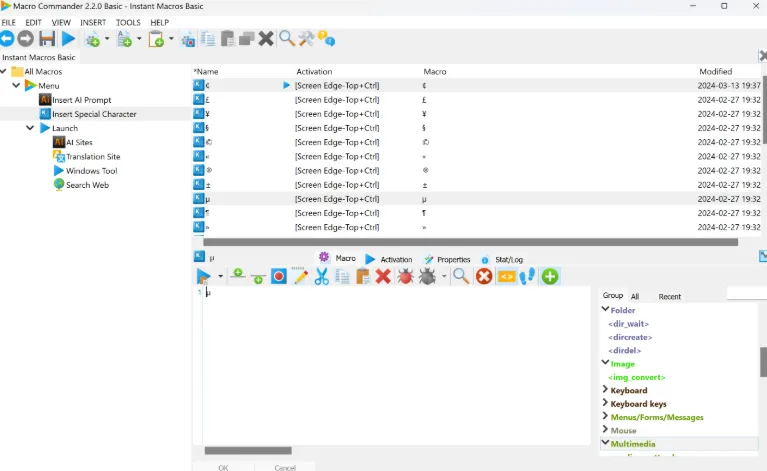Collapse the Launch tree node
The height and width of the screenshot is (471, 767).
point(30,128)
